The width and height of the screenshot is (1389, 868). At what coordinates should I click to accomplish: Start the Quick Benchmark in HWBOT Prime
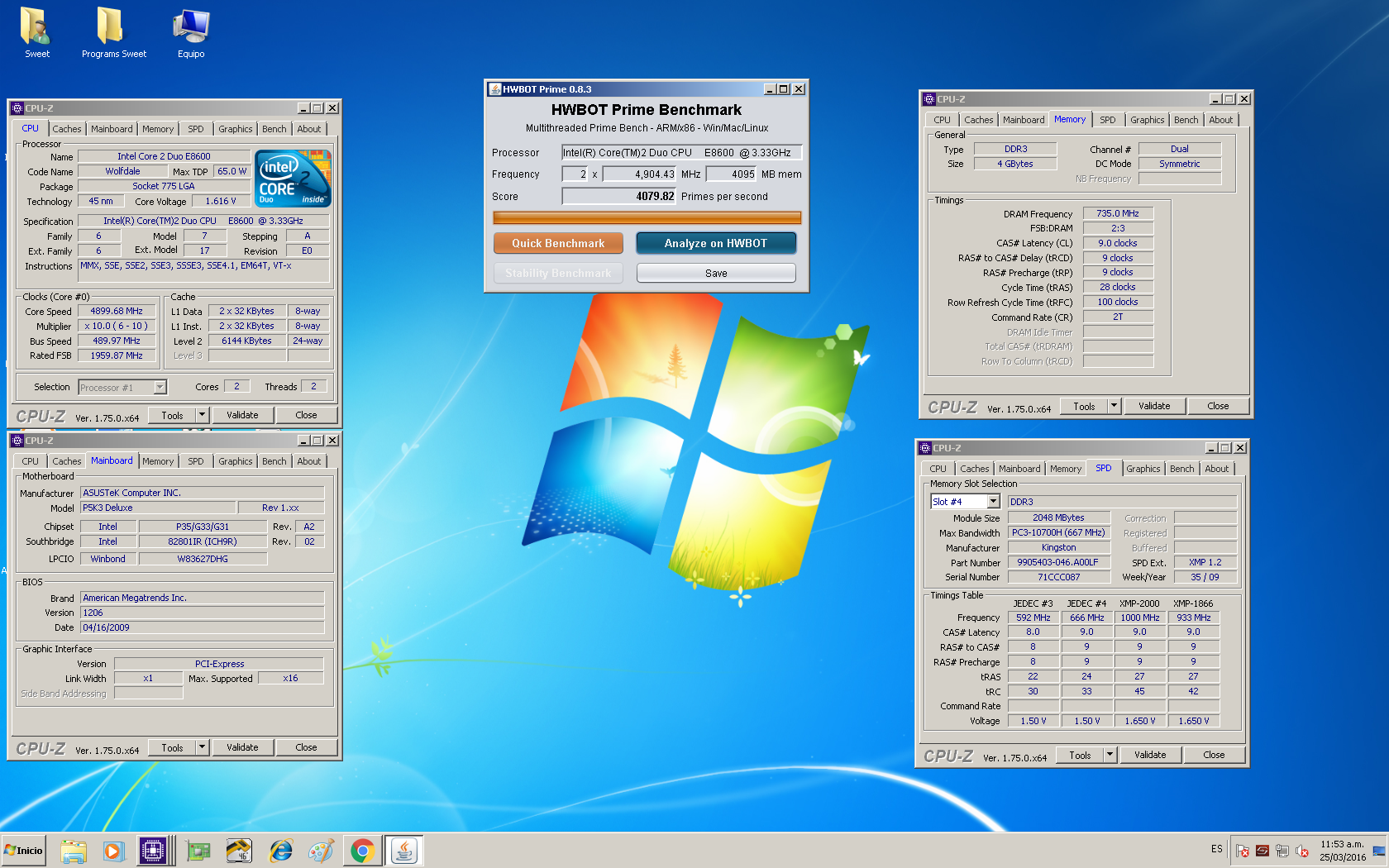558,243
